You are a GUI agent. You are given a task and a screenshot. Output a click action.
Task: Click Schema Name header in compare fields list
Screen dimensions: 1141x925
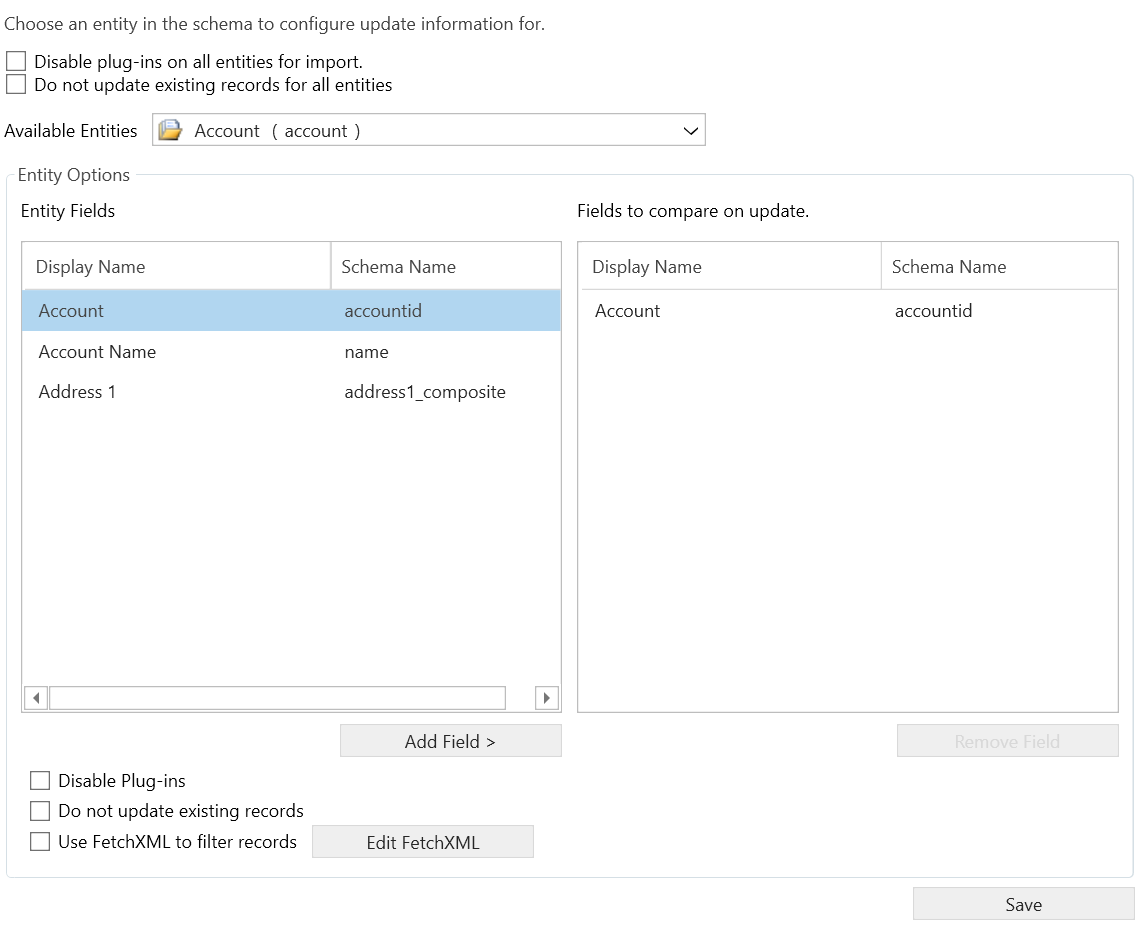999,266
